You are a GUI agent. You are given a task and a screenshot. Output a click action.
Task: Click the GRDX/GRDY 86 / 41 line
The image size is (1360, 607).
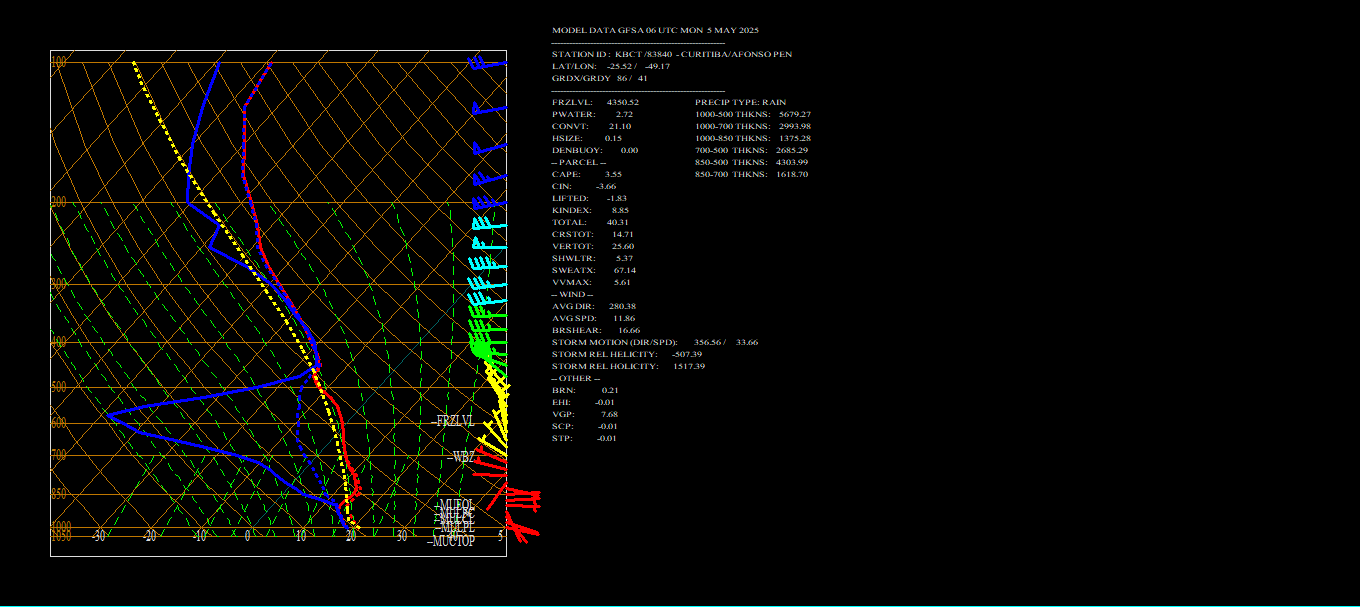coord(600,78)
